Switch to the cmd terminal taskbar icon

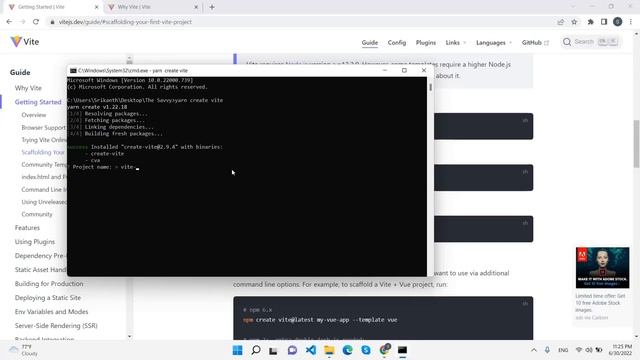pos(402,350)
